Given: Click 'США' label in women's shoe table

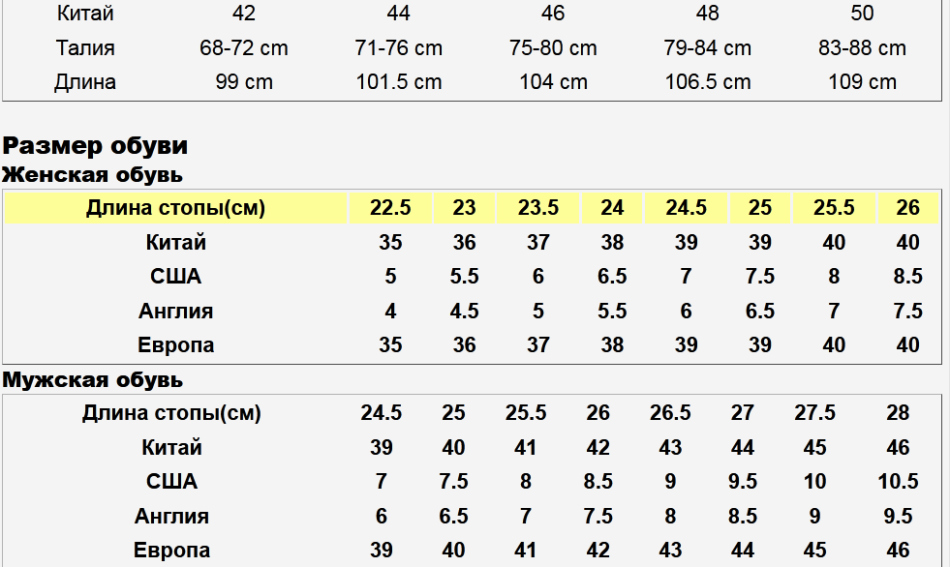Looking at the screenshot, I should click(x=175, y=277).
